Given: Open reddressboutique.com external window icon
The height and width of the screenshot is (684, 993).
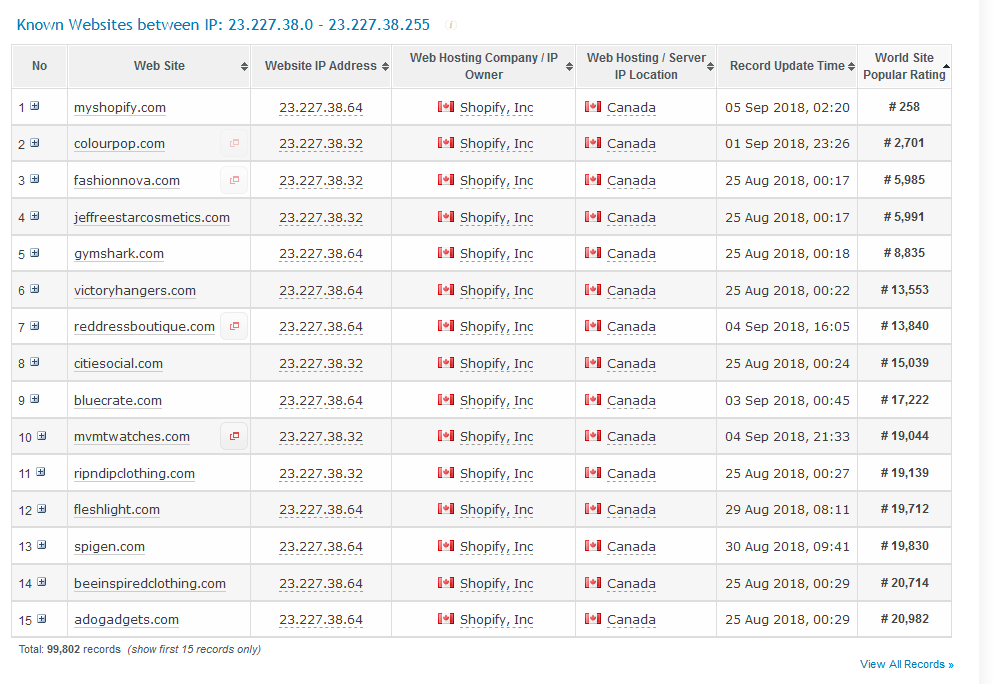Looking at the screenshot, I should 234,326.
